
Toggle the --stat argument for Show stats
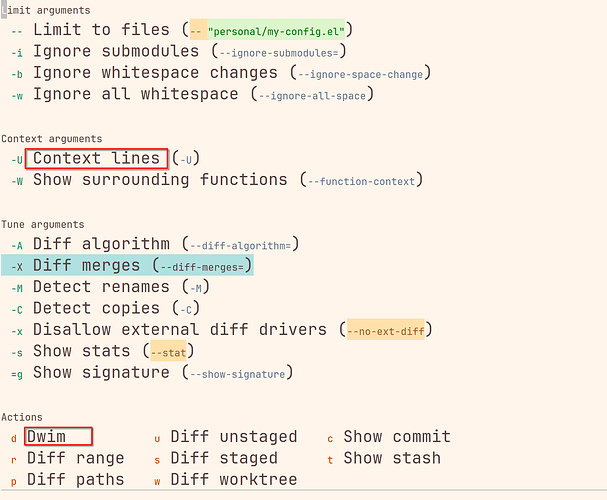pos(168,352)
